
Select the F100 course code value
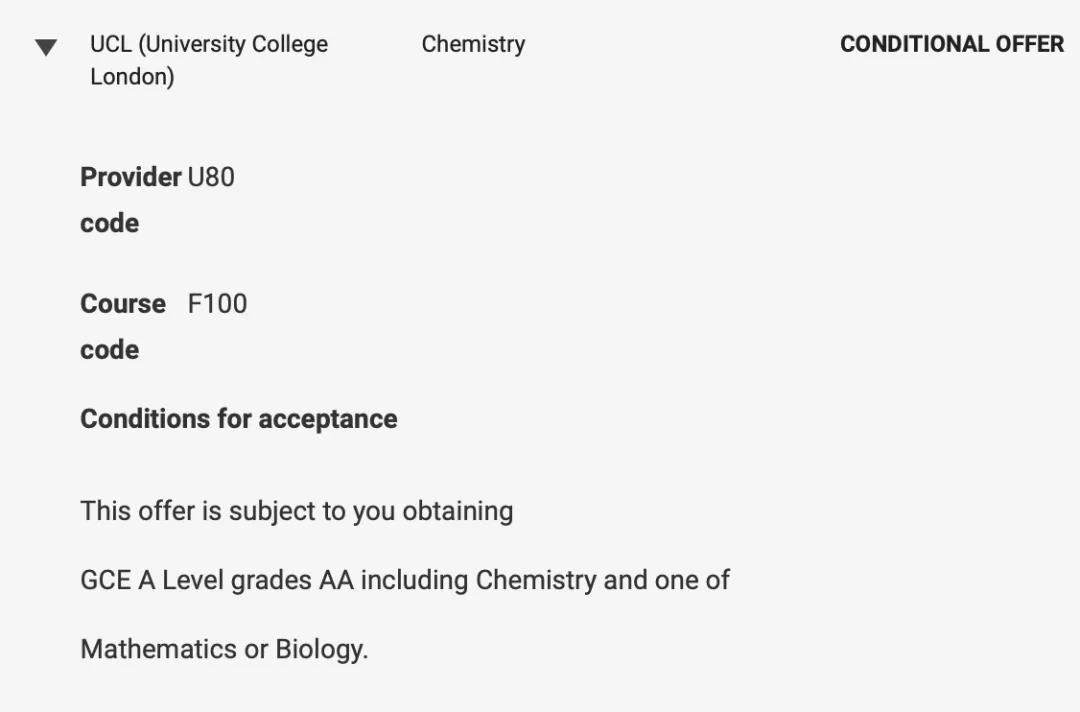[x=217, y=304]
